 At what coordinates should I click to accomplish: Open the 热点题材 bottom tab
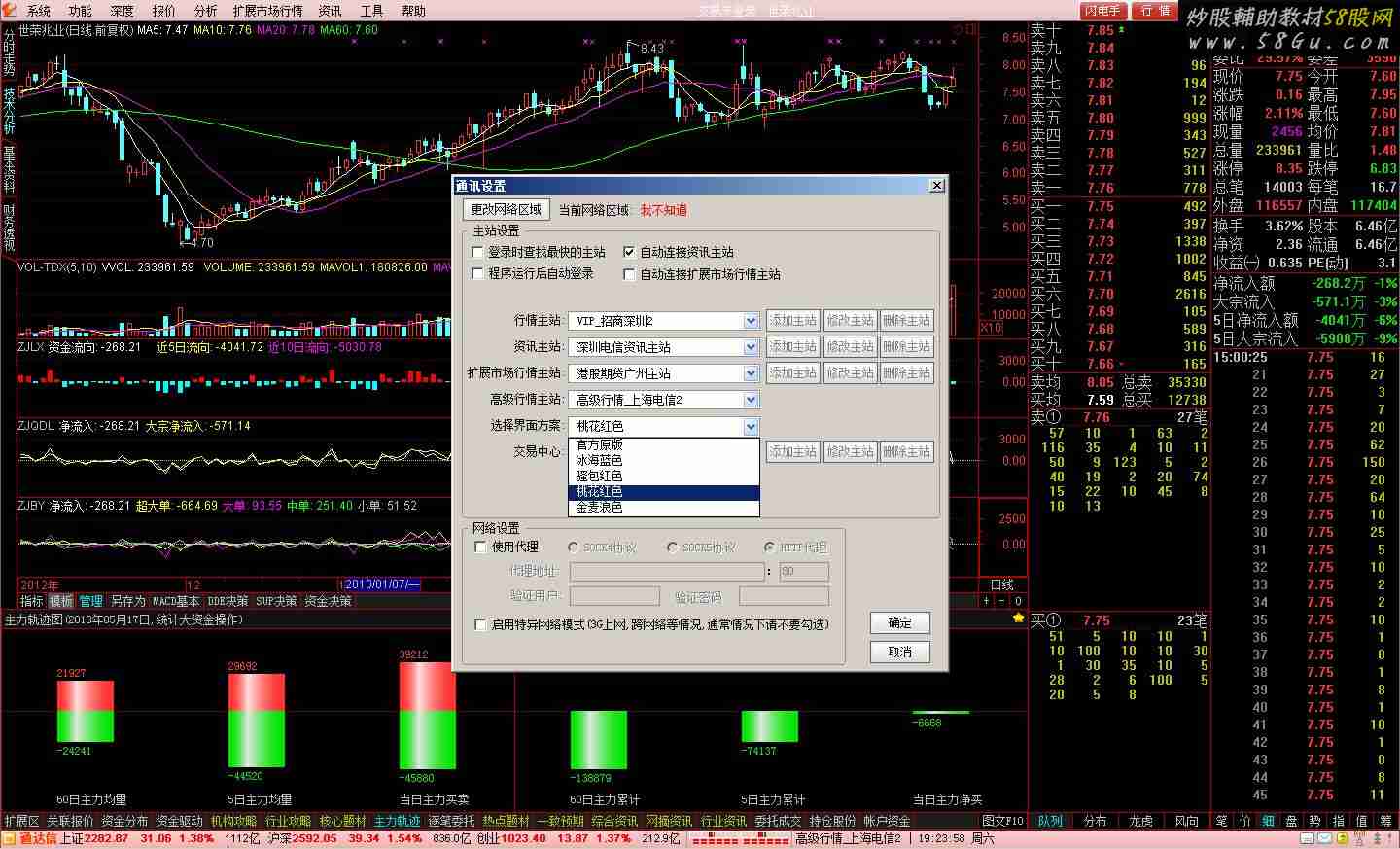point(507,822)
